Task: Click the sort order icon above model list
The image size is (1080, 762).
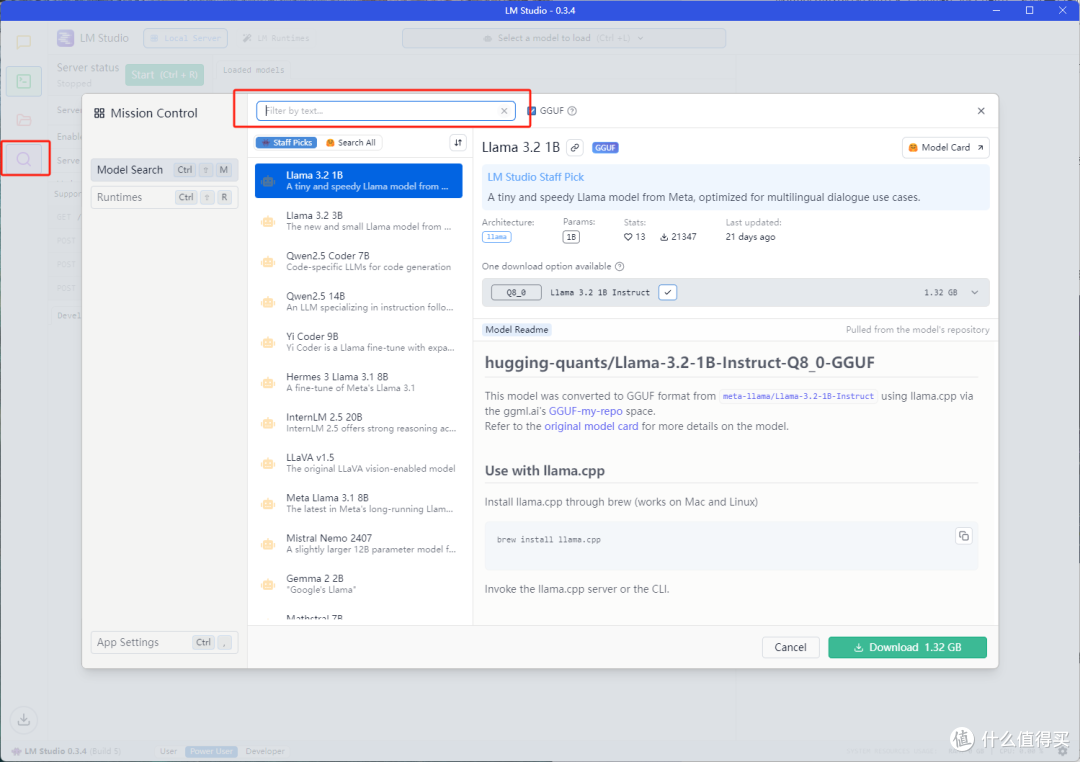Action: tap(458, 143)
